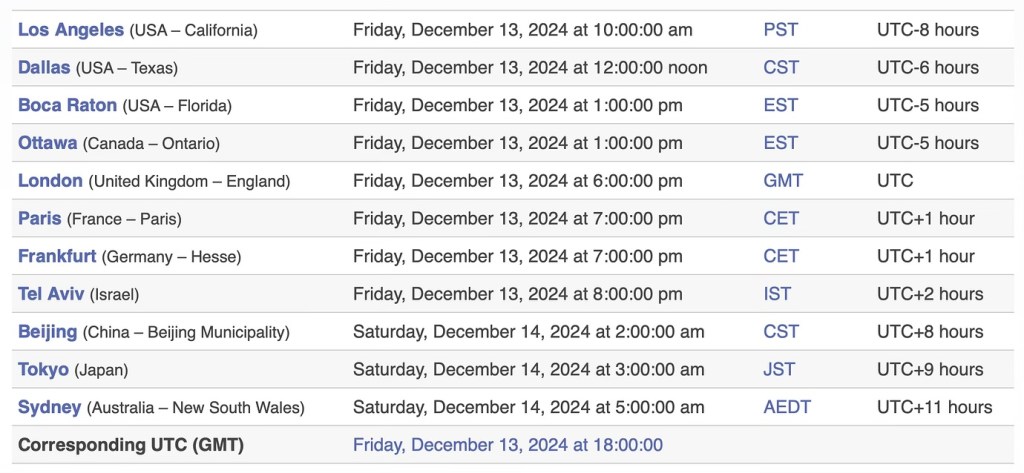This screenshot has width=1024, height=473.
Task: Select the Tel Aviv city link
Action: 51,294
